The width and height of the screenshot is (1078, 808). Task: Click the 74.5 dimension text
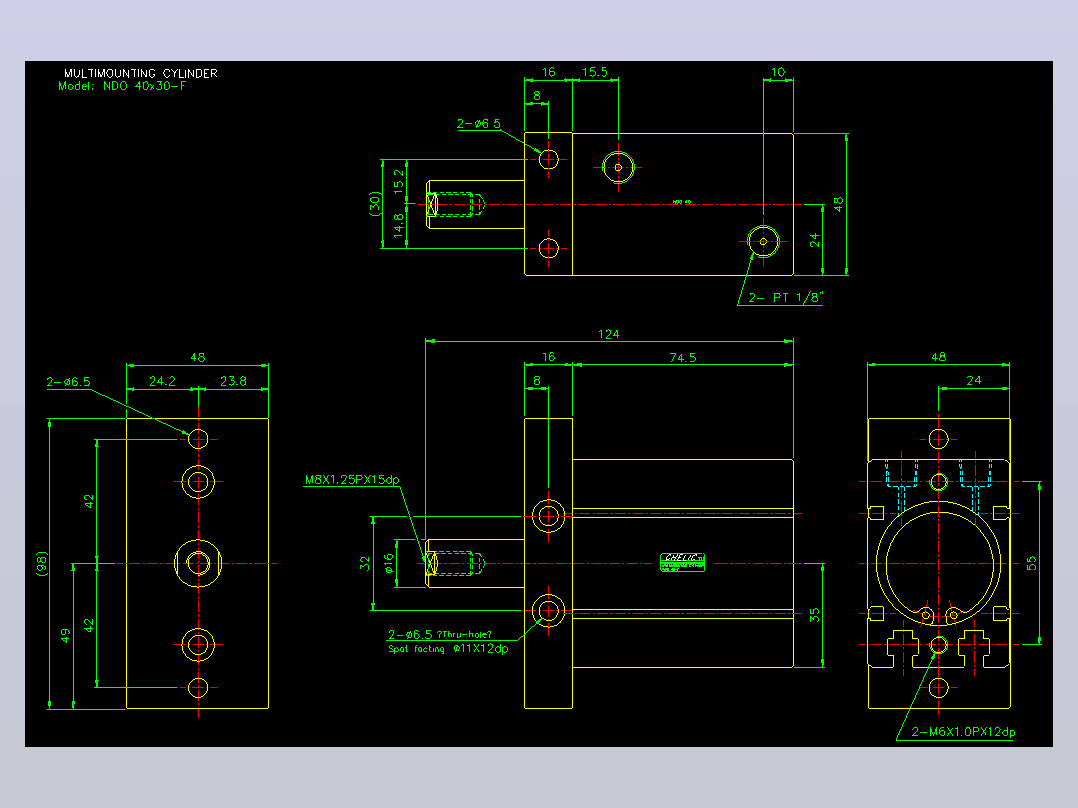(x=683, y=358)
